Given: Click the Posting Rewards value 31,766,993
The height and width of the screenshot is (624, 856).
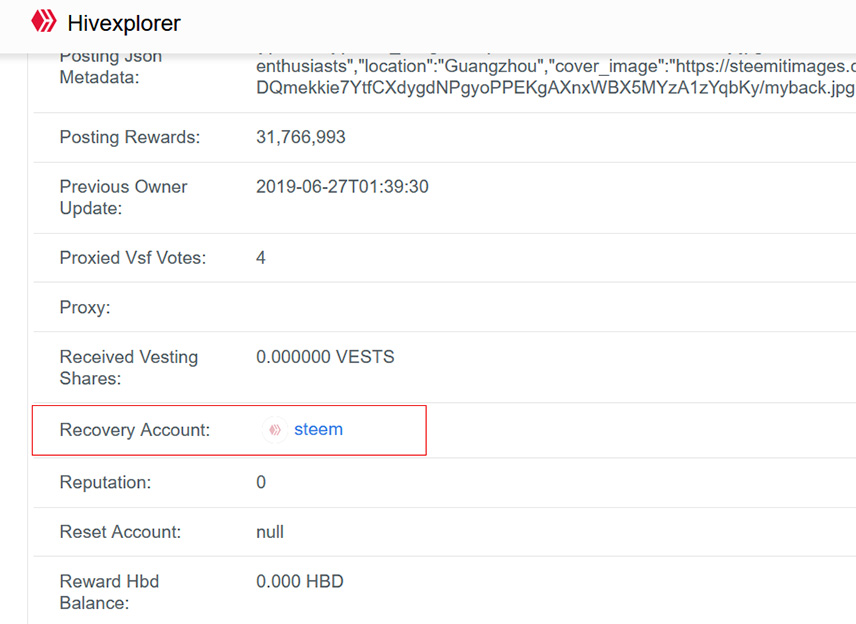Looking at the screenshot, I should coord(300,137).
